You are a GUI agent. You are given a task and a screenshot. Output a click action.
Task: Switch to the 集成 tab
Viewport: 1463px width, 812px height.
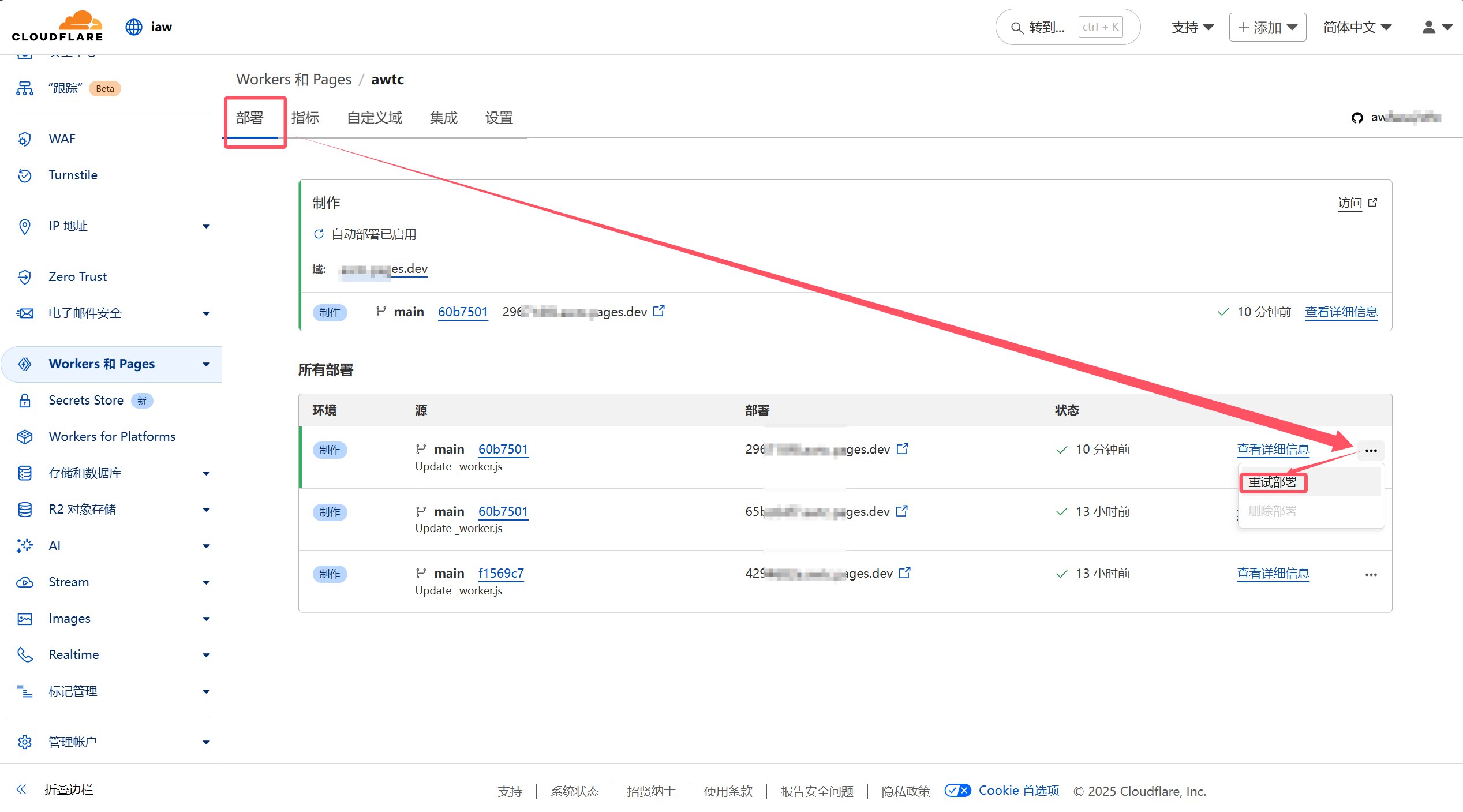(444, 118)
